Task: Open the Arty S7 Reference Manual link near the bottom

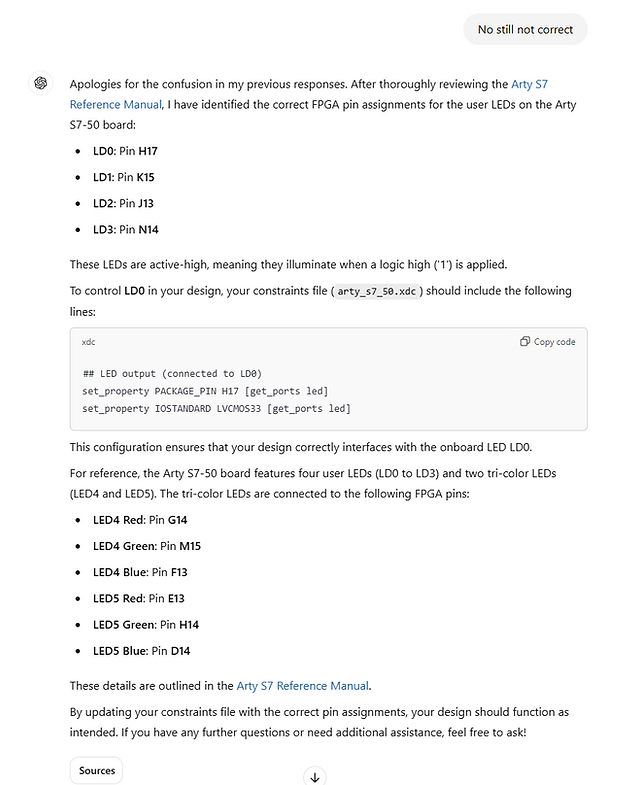Action: point(302,685)
